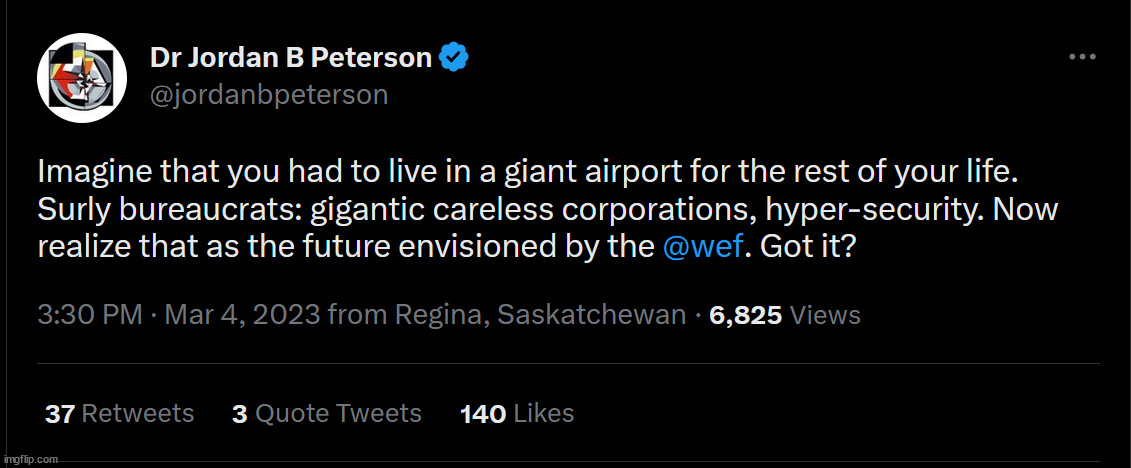This screenshot has height=468, width=1131.
Task: Show the 3 Quote Tweets
Action: coord(327,413)
